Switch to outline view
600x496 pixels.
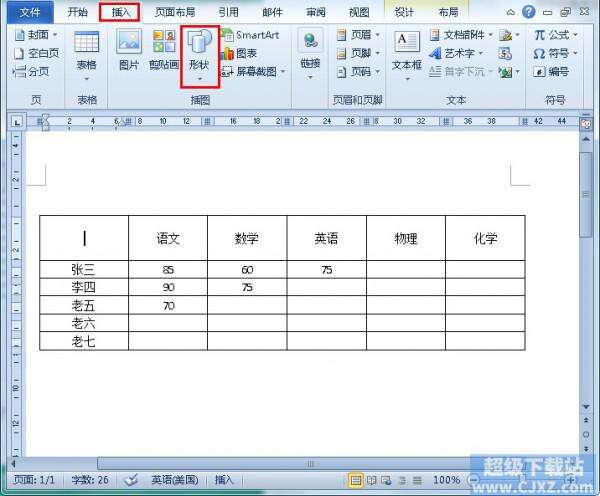click(x=402, y=480)
